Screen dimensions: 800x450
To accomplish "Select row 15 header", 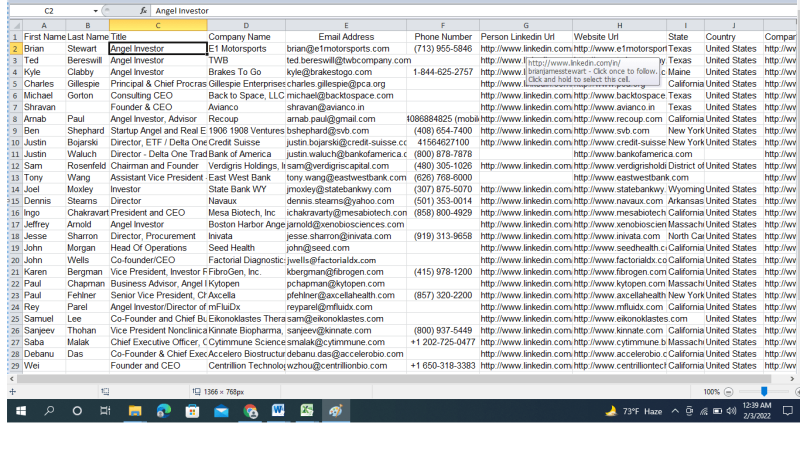I will [15, 201].
